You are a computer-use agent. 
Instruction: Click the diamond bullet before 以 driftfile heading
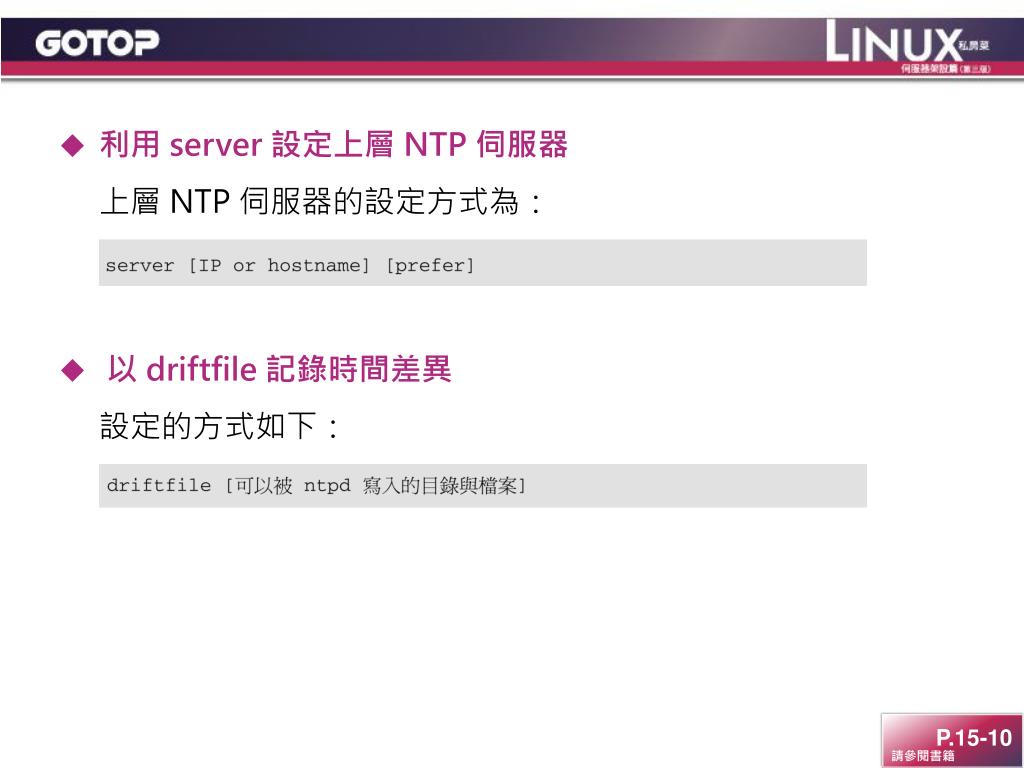point(72,370)
